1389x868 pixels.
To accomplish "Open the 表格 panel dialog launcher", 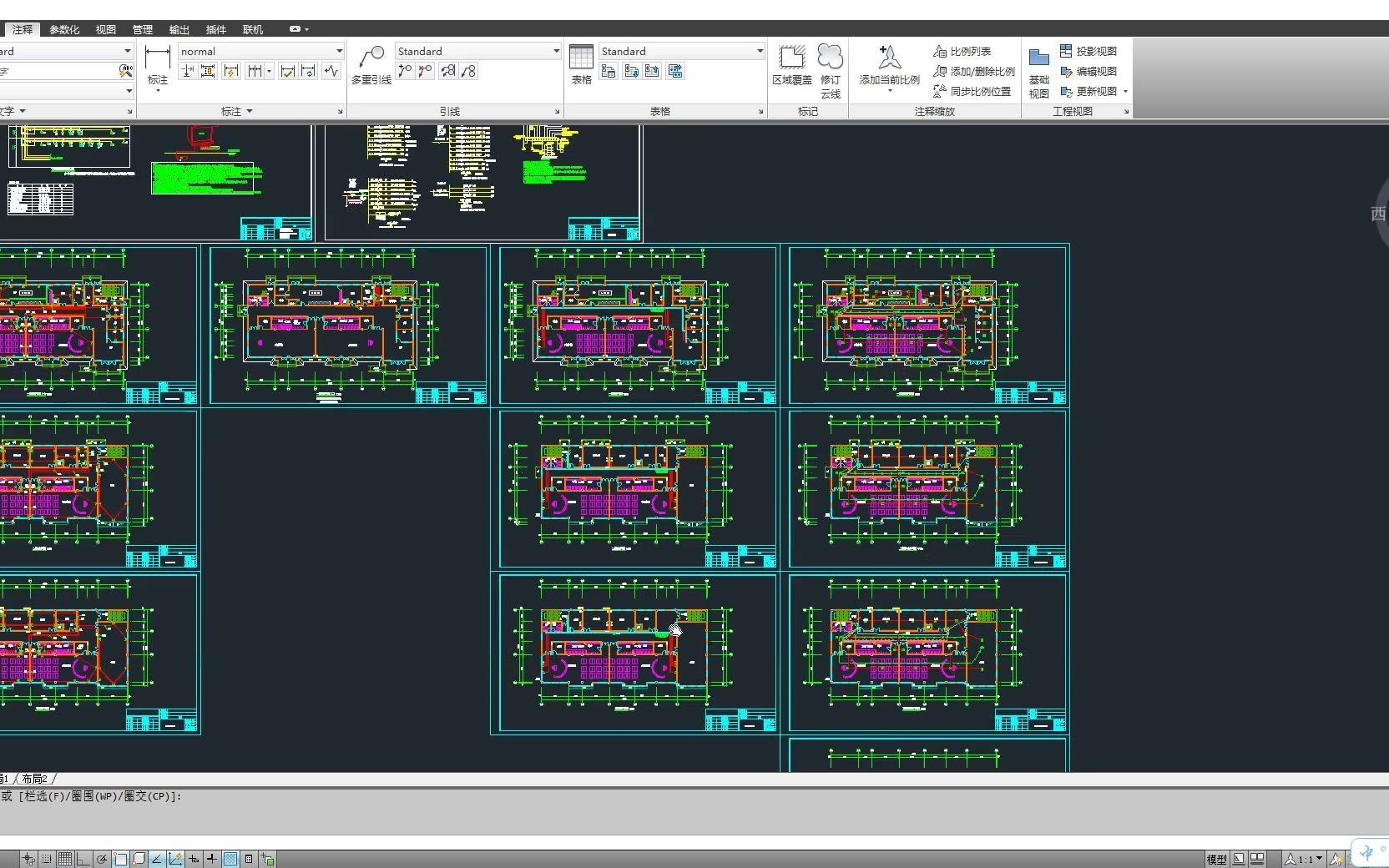I will [x=760, y=111].
